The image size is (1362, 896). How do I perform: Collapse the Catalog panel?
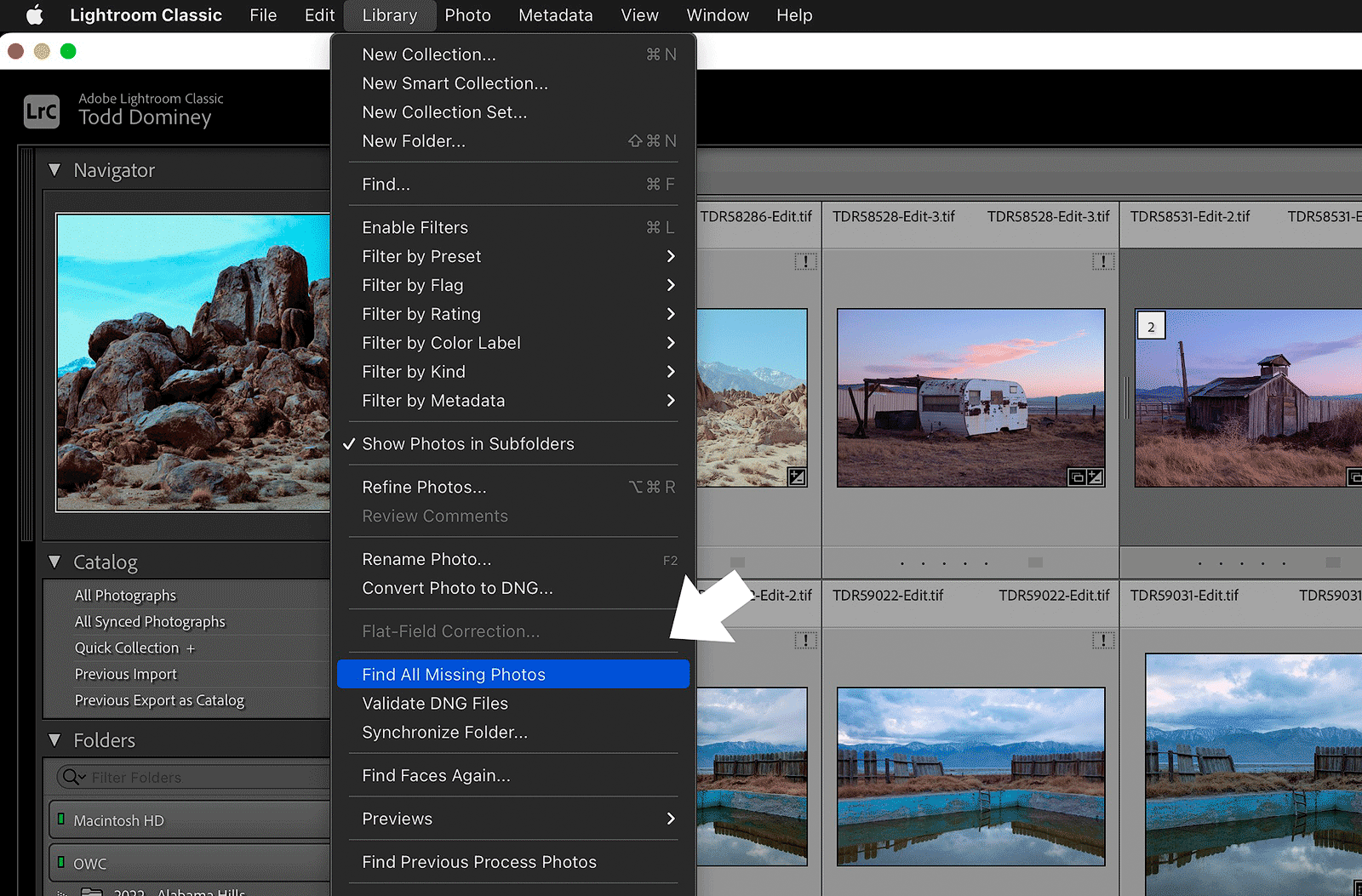click(x=55, y=562)
